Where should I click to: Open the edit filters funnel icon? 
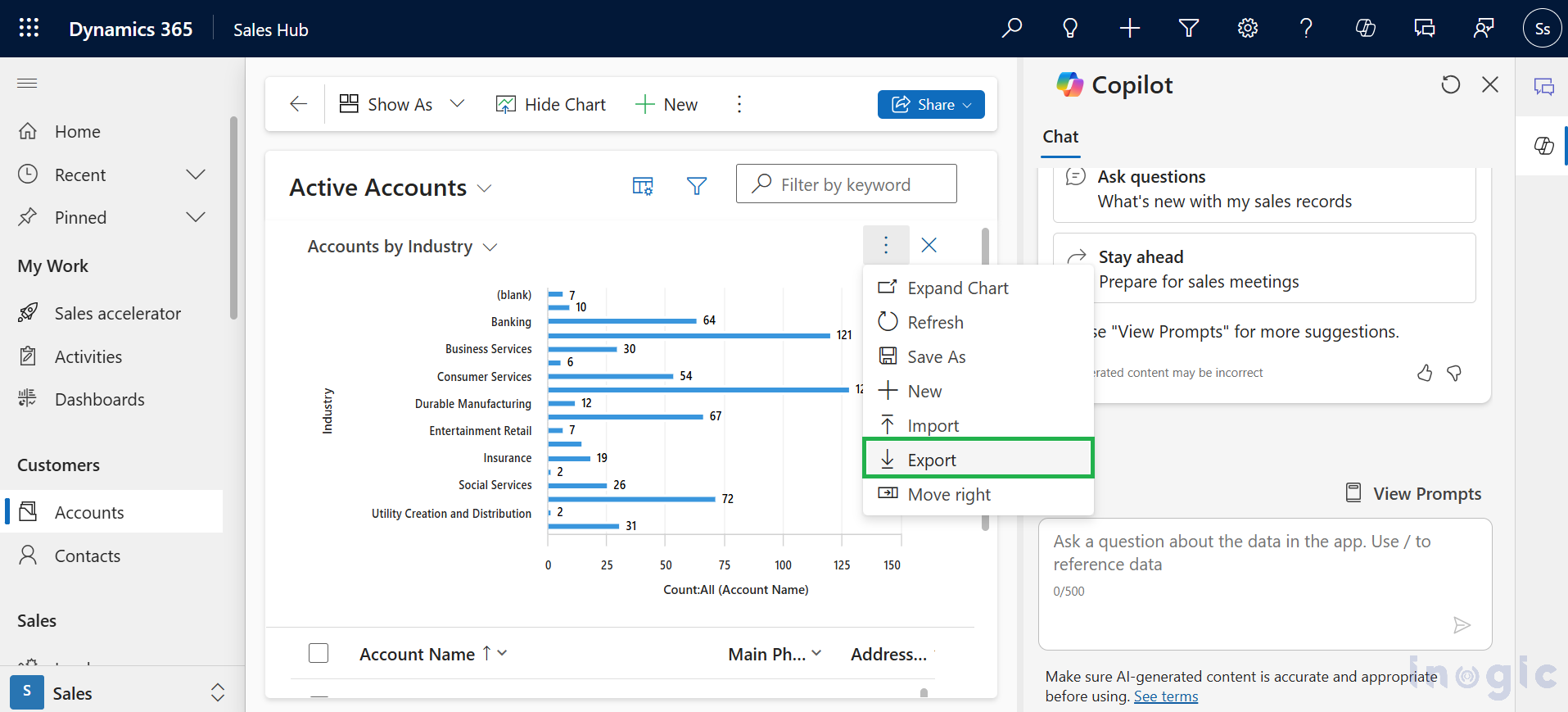pos(696,187)
